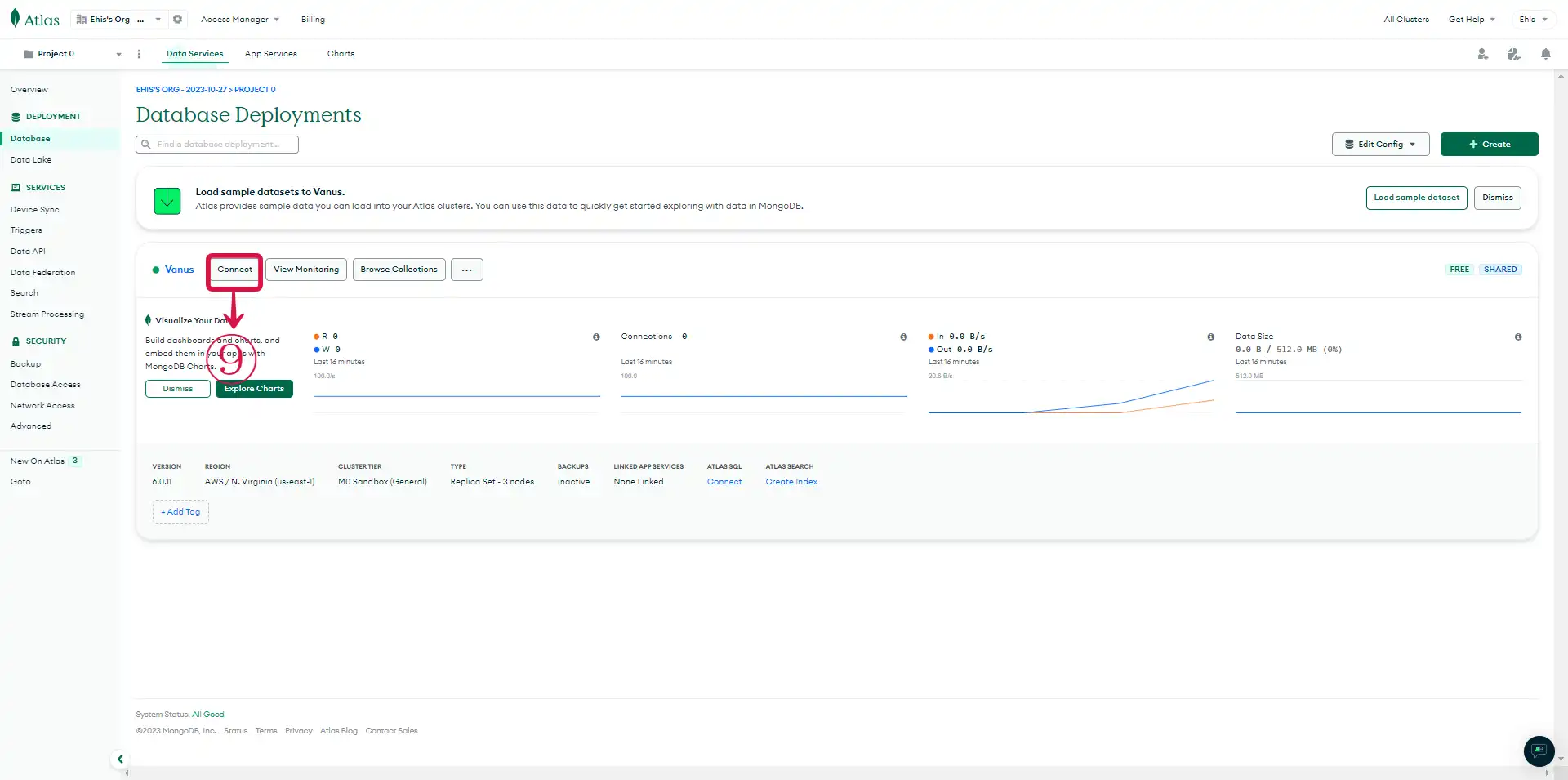1568x780 pixels.
Task: Open the project activity feed icon
Action: tap(1514, 54)
